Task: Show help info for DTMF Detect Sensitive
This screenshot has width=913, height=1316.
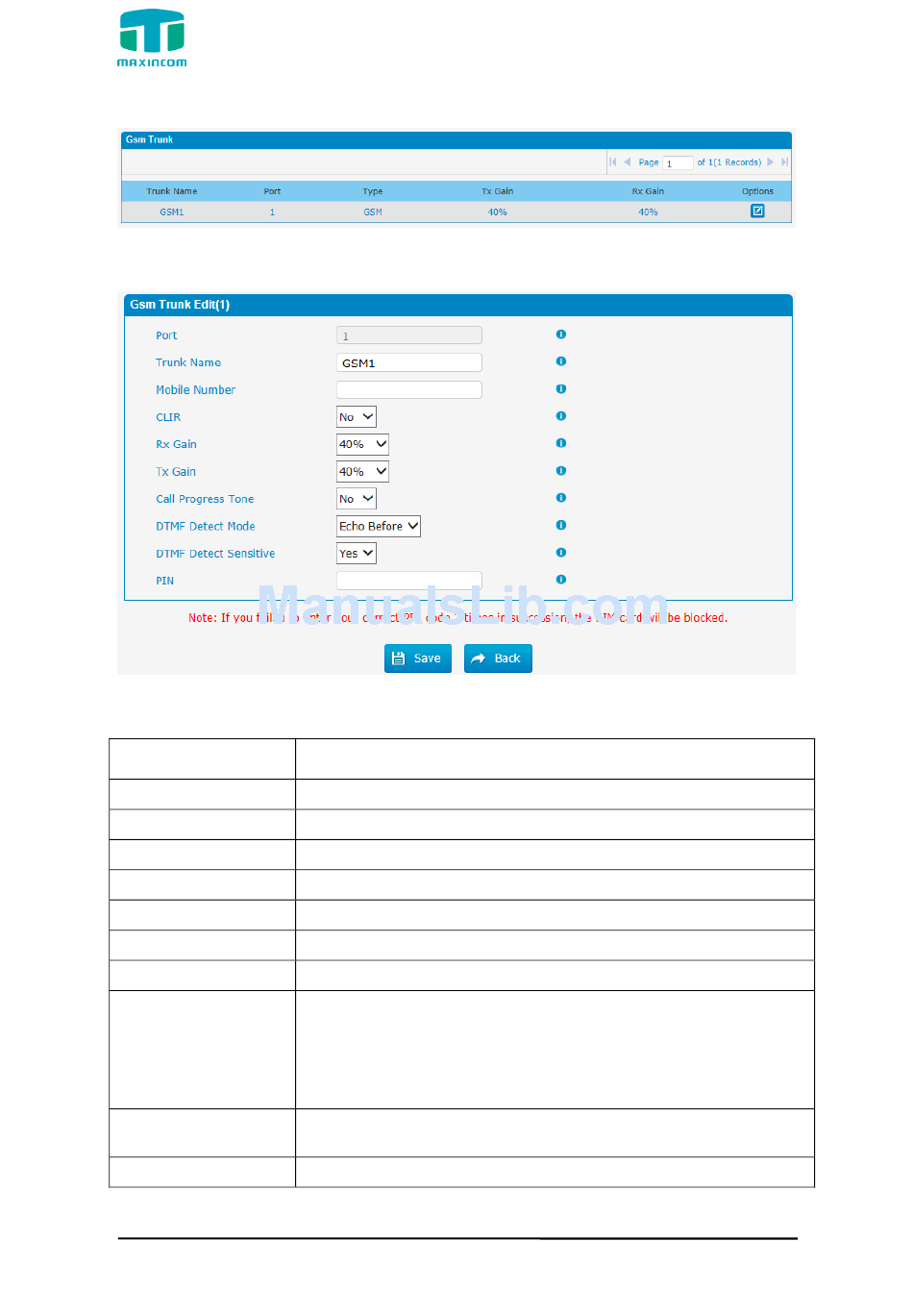Action: tap(561, 553)
